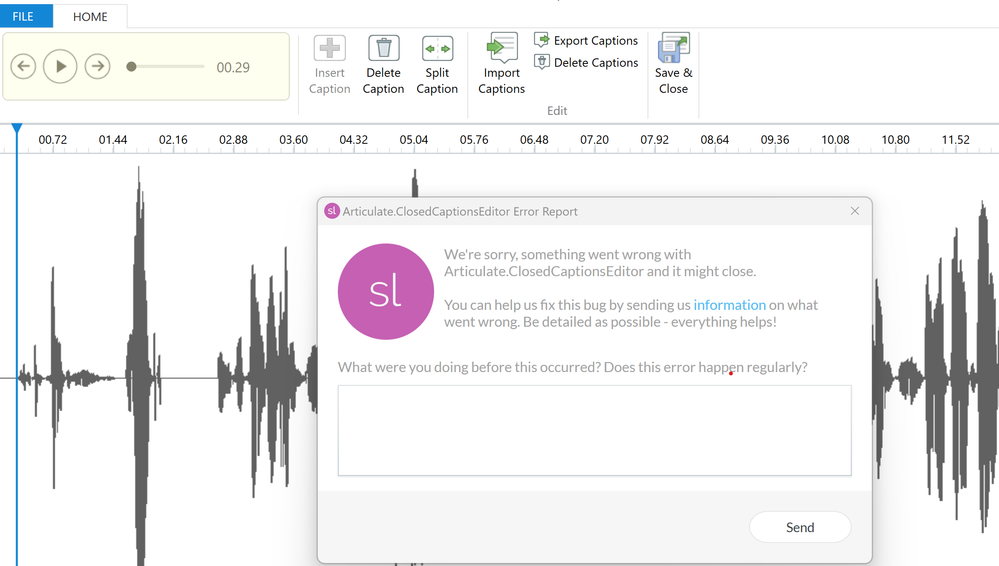Click the small sl icon in dialog title

(331, 211)
